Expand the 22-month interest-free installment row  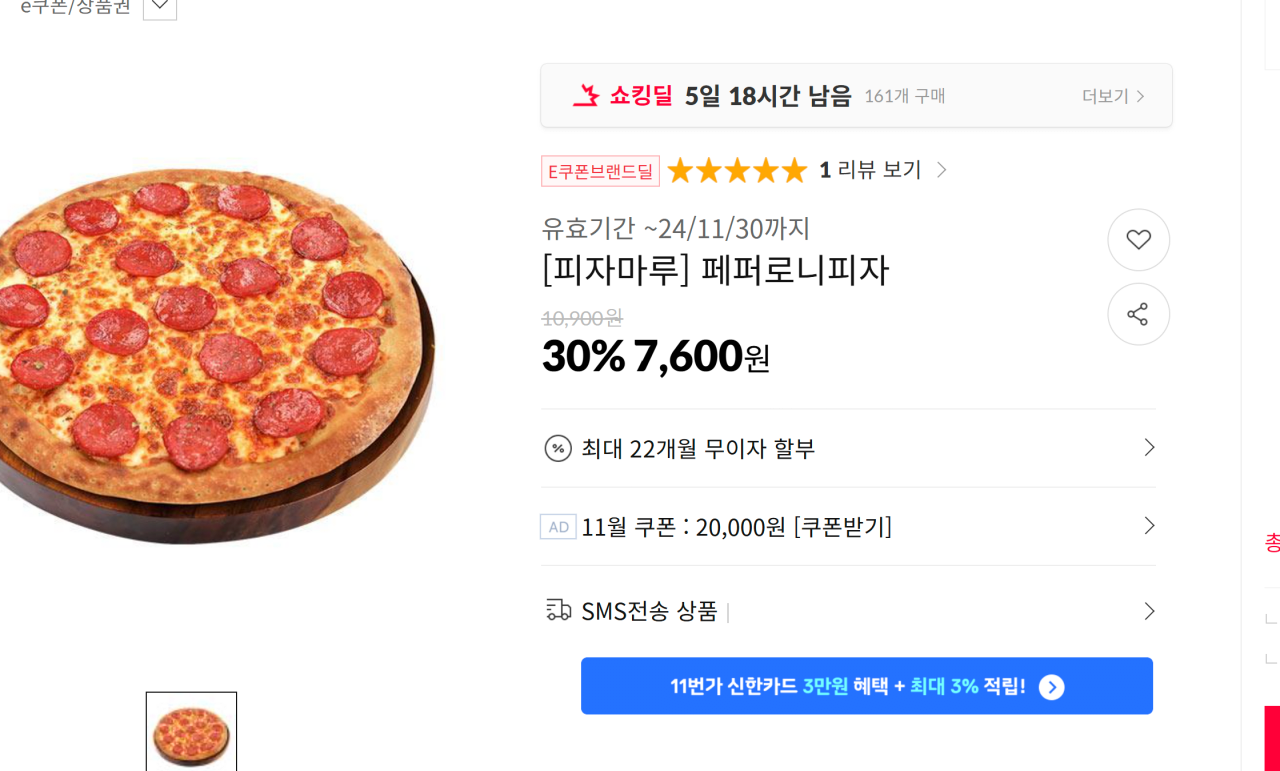1149,448
